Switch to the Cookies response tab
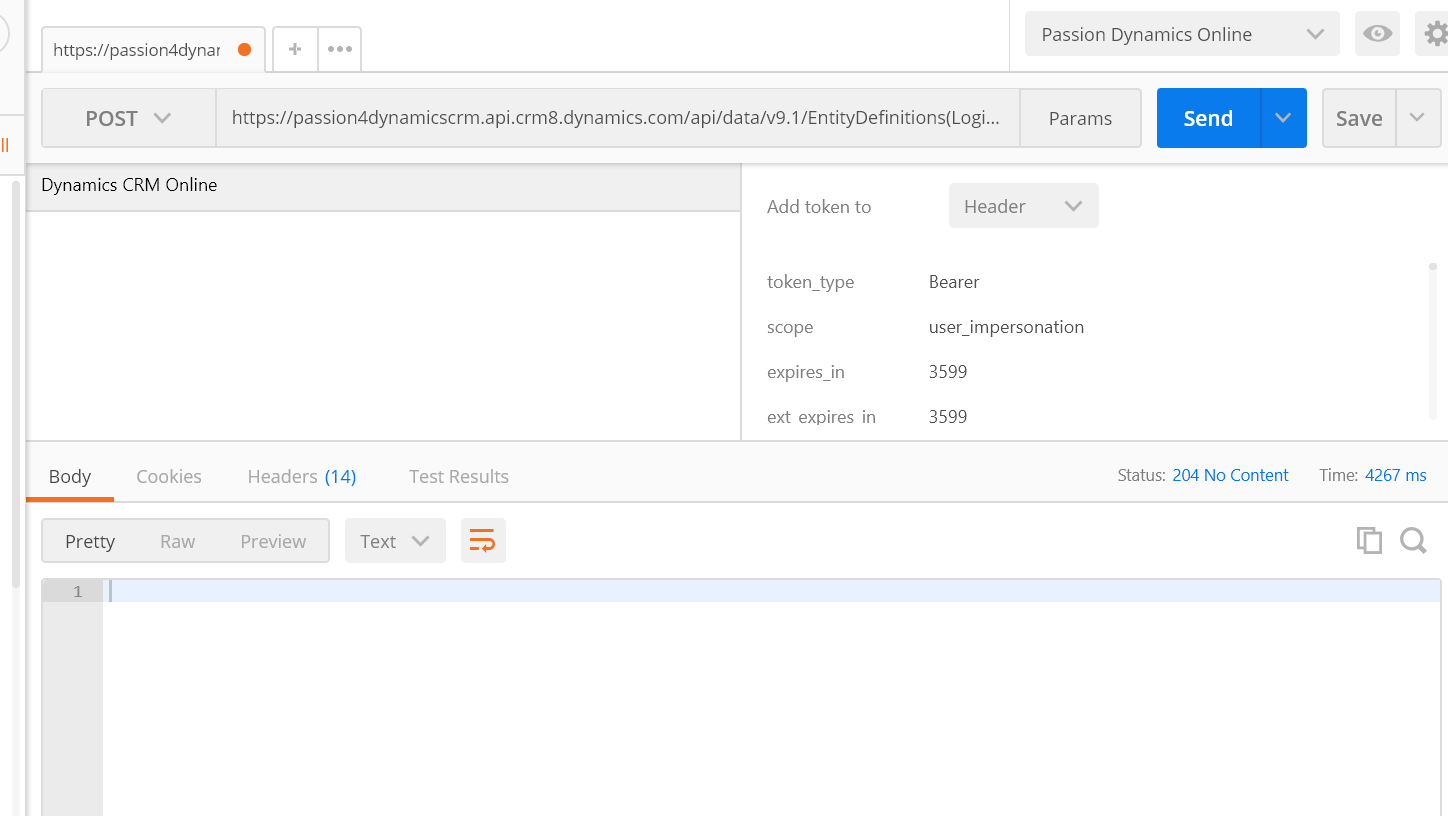 click(x=169, y=476)
